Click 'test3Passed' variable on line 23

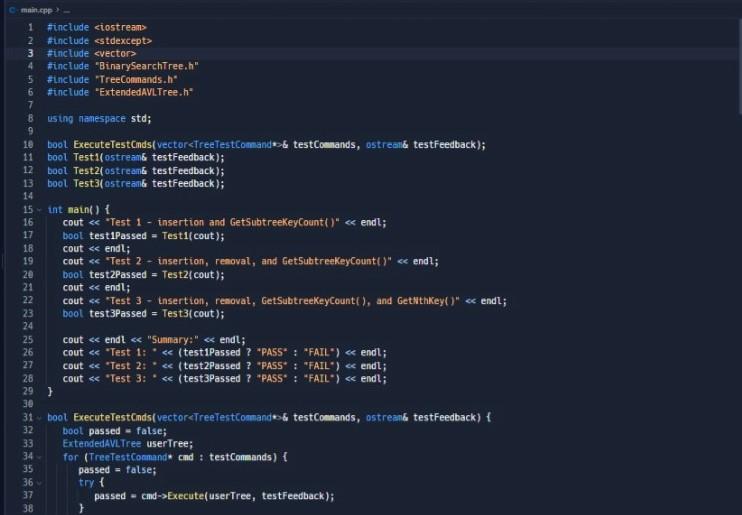click(x=118, y=313)
